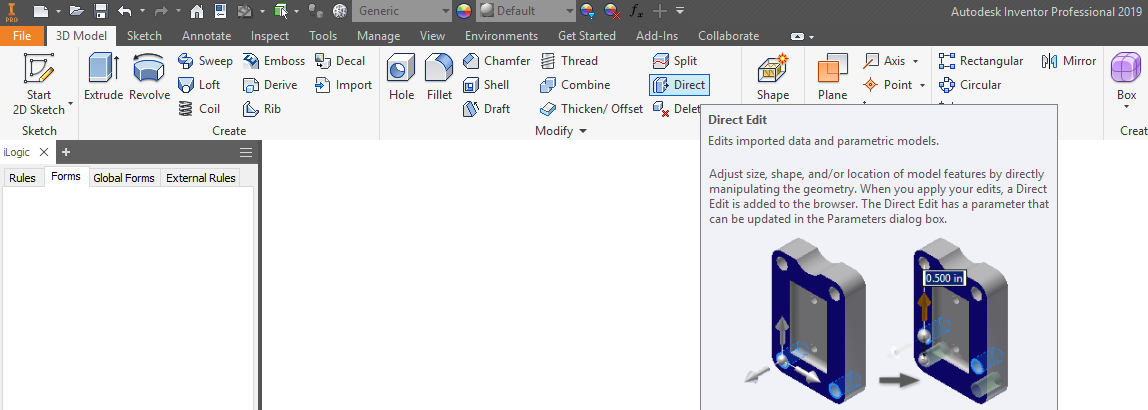Add a new browser panel with plus

(x=66, y=152)
